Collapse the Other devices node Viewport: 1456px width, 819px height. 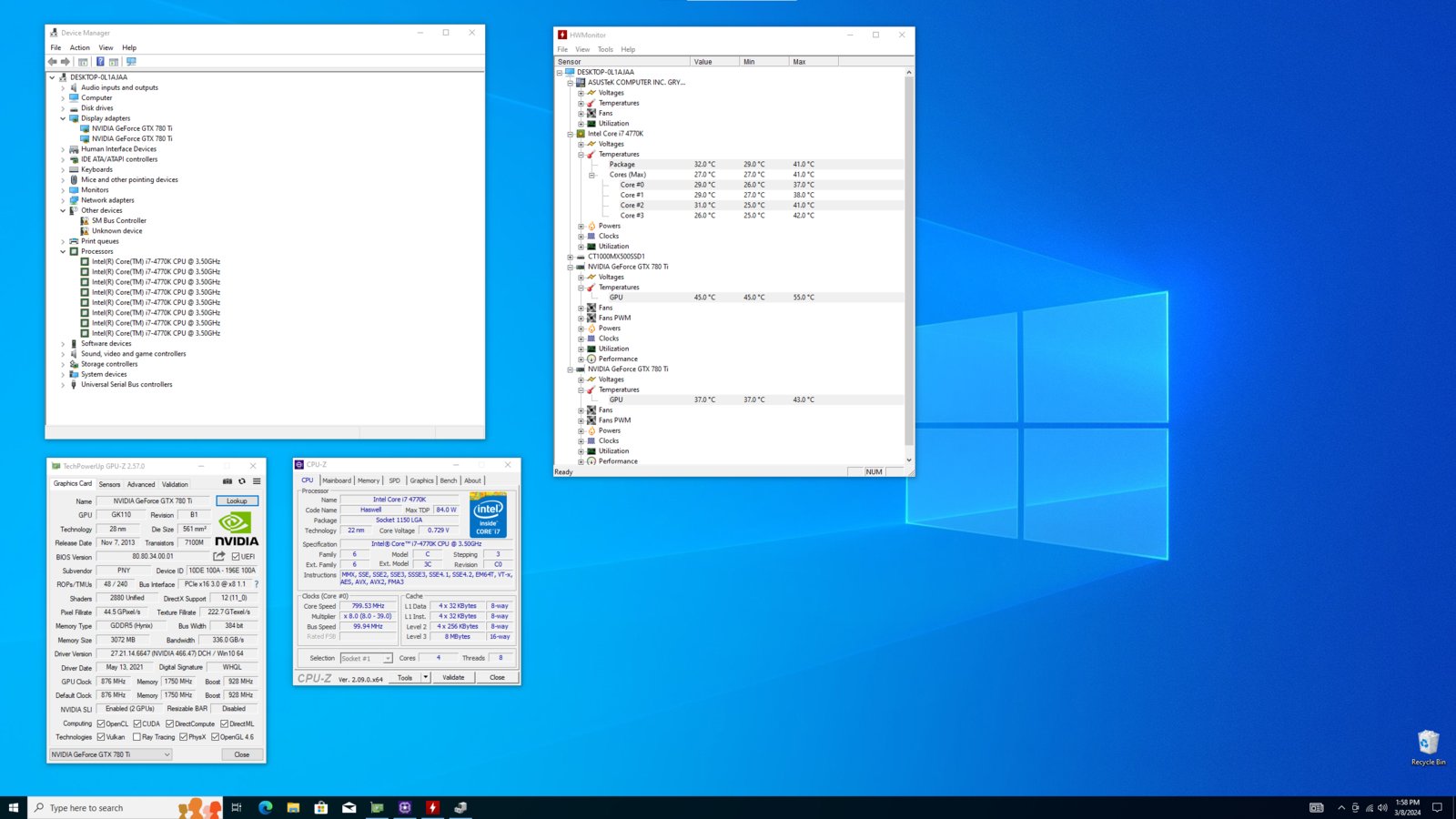[x=63, y=210]
